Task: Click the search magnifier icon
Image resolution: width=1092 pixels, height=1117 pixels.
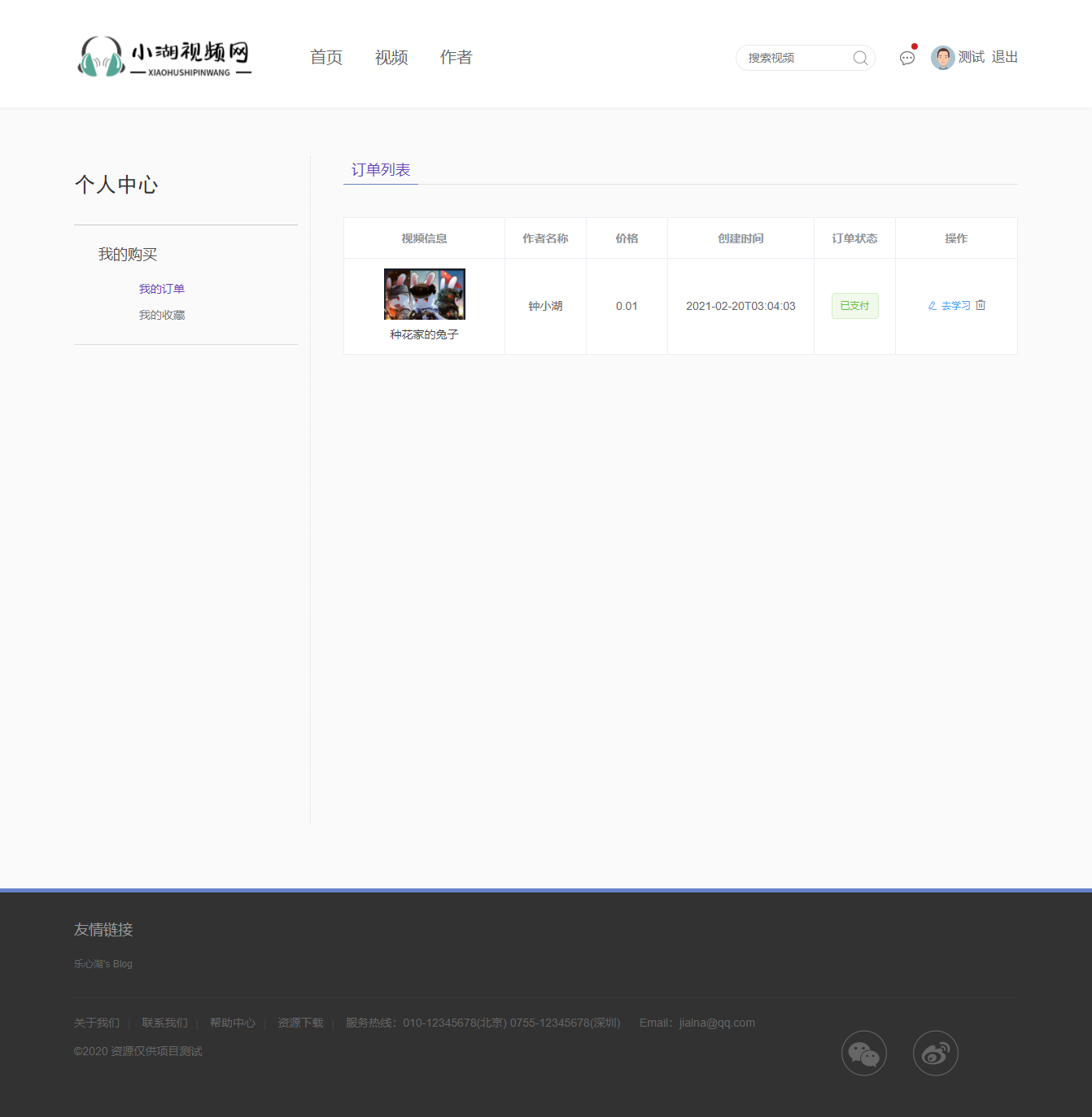Action: (860, 58)
